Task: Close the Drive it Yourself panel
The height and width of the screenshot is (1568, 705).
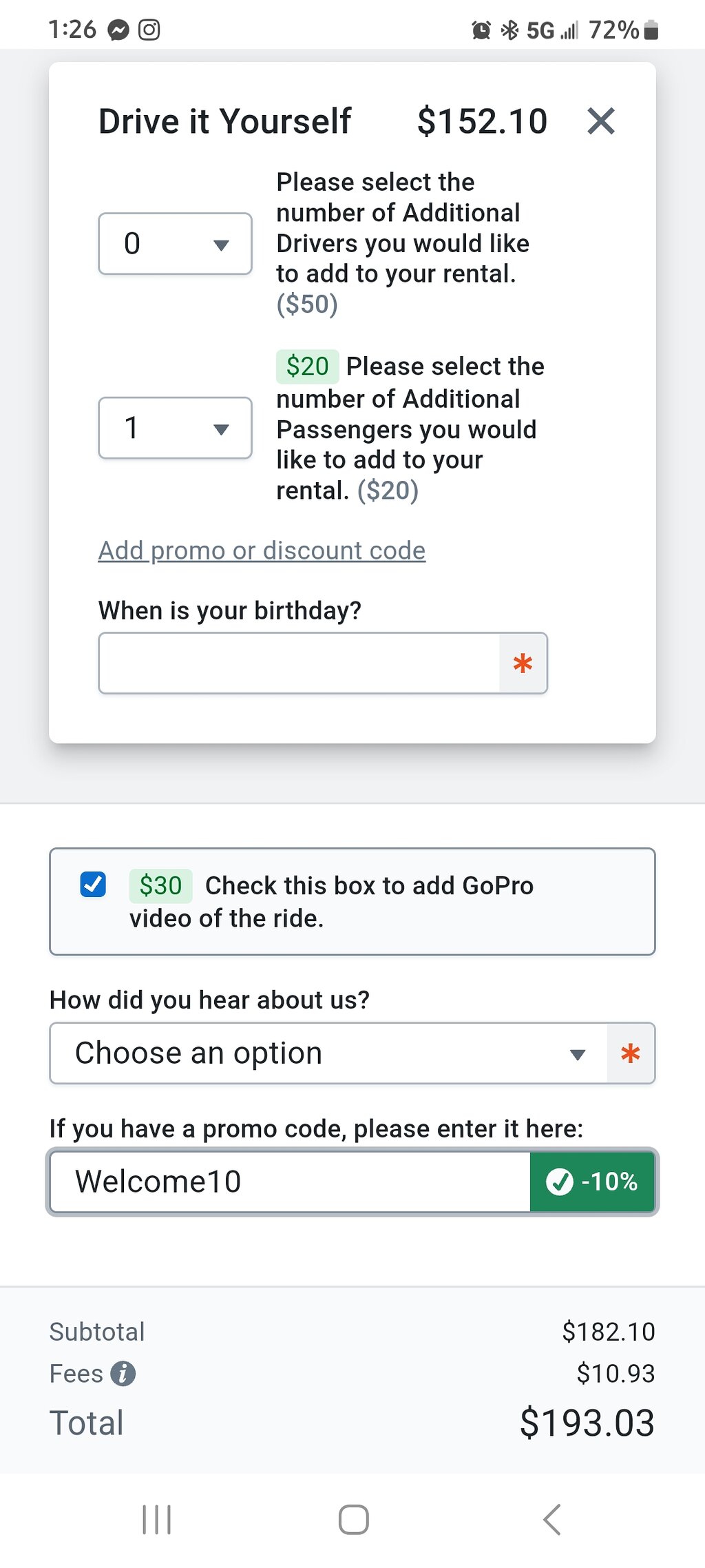Action: 600,121
